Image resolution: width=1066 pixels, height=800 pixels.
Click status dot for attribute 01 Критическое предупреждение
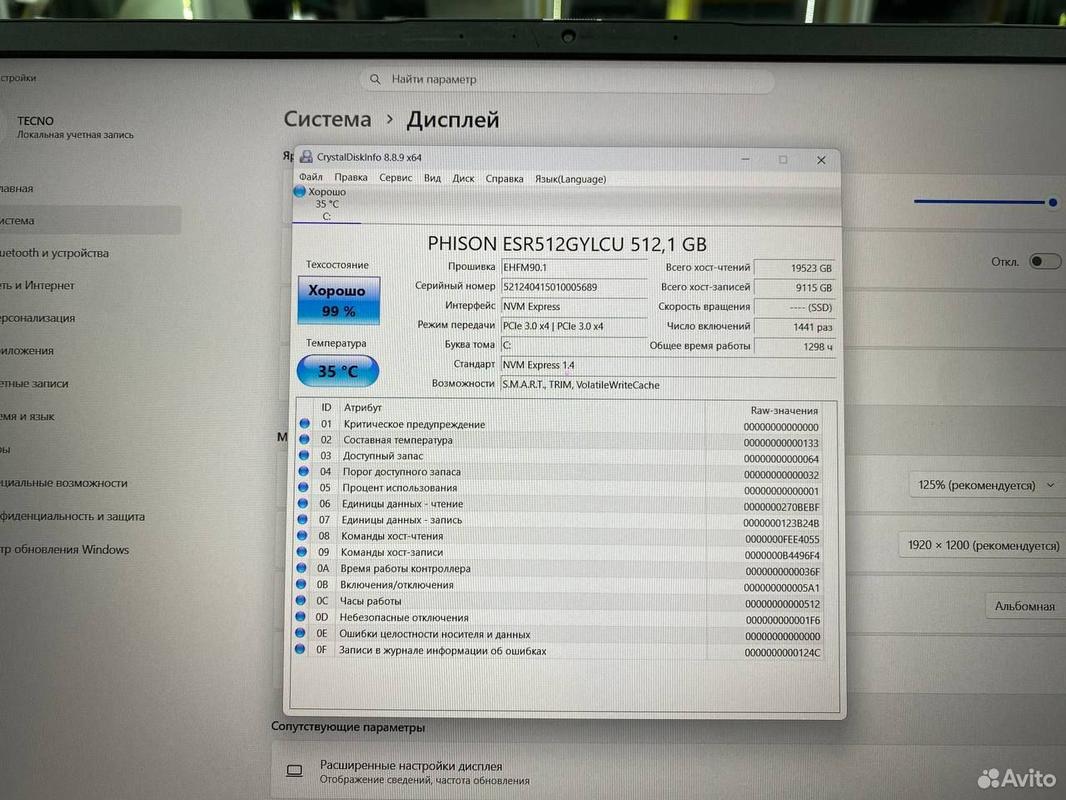[305, 423]
